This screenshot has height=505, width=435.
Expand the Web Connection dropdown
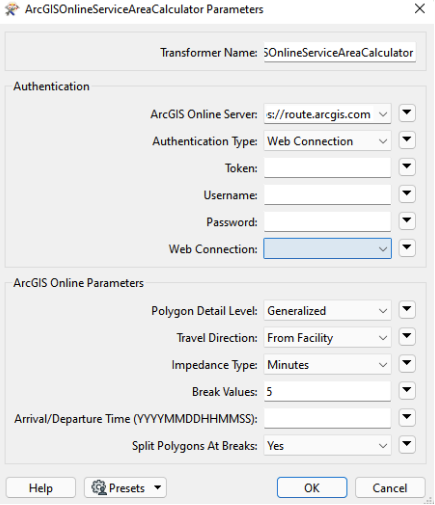click(x=327, y=249)
